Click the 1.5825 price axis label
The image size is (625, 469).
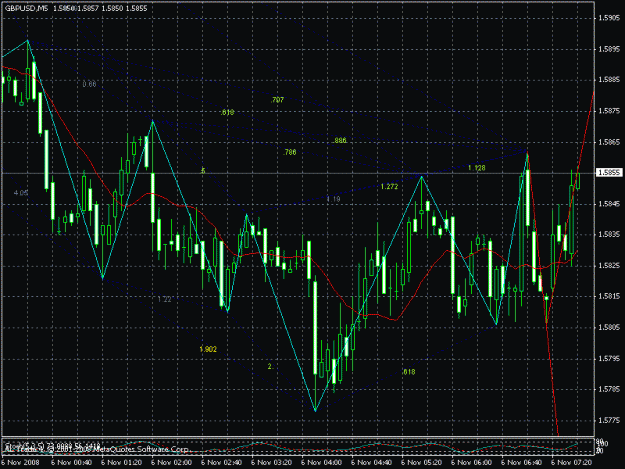[x=609, y=265]
